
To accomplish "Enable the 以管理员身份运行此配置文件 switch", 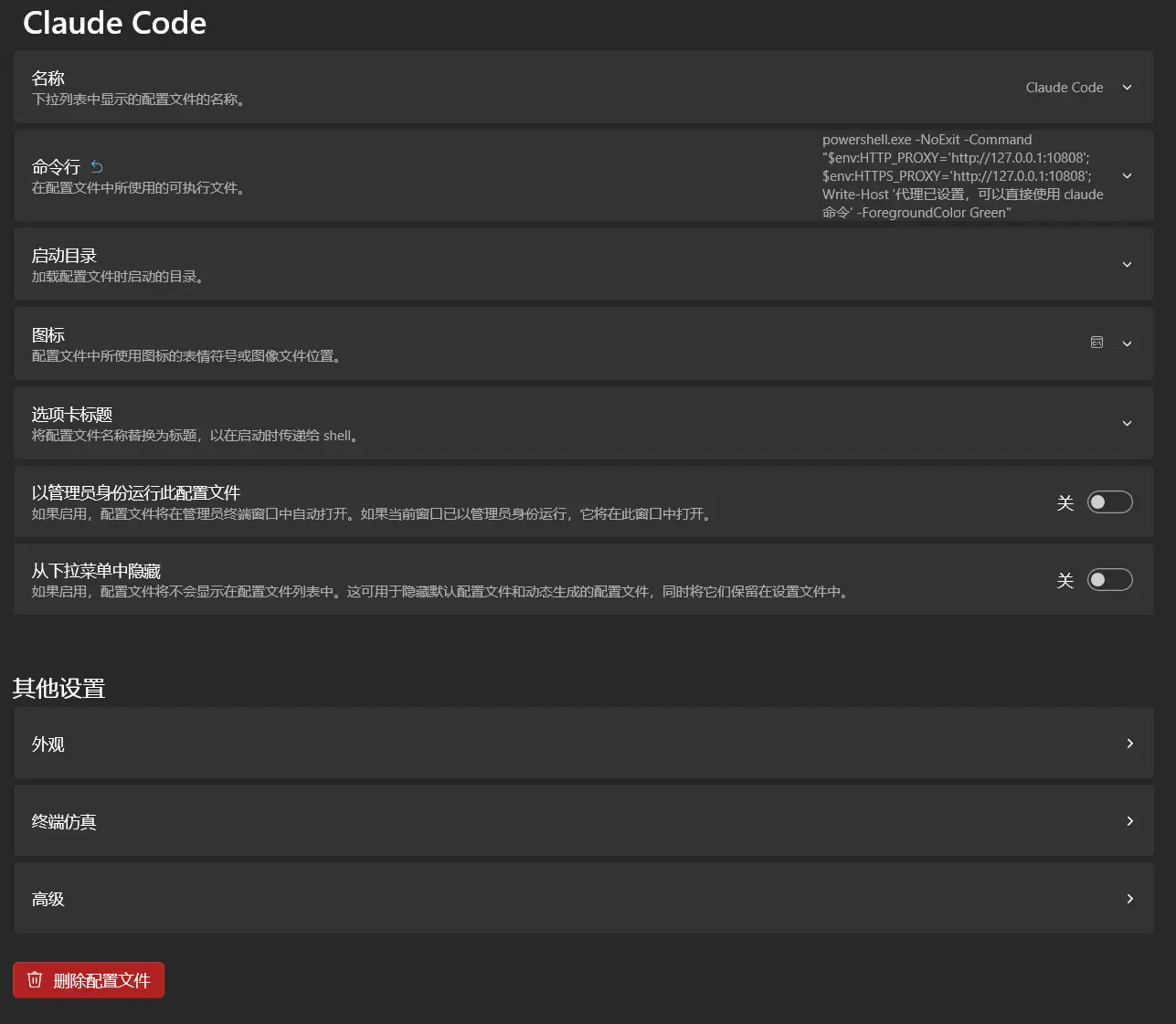I will pos(1109,502).
